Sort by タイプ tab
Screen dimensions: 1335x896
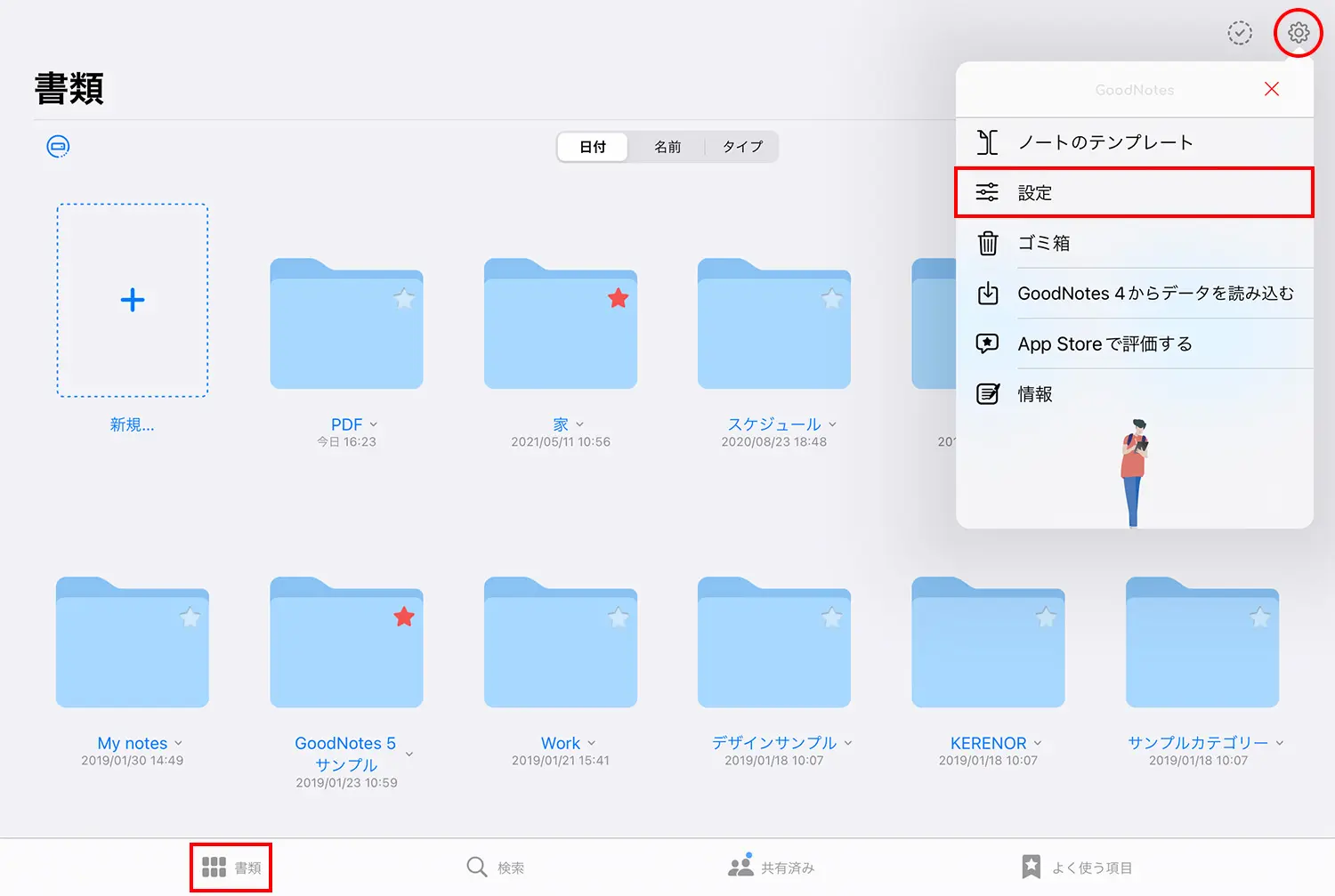pos(742,147)
